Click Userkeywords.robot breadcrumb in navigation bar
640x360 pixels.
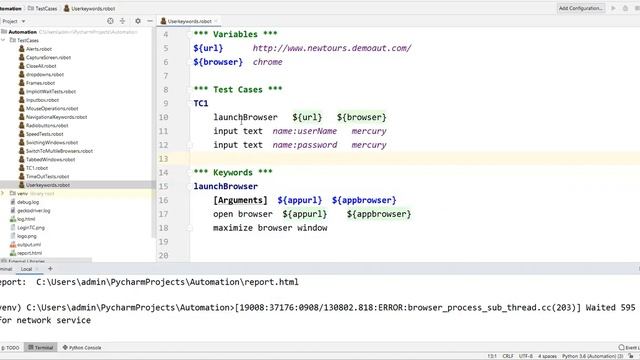(89, 8)
